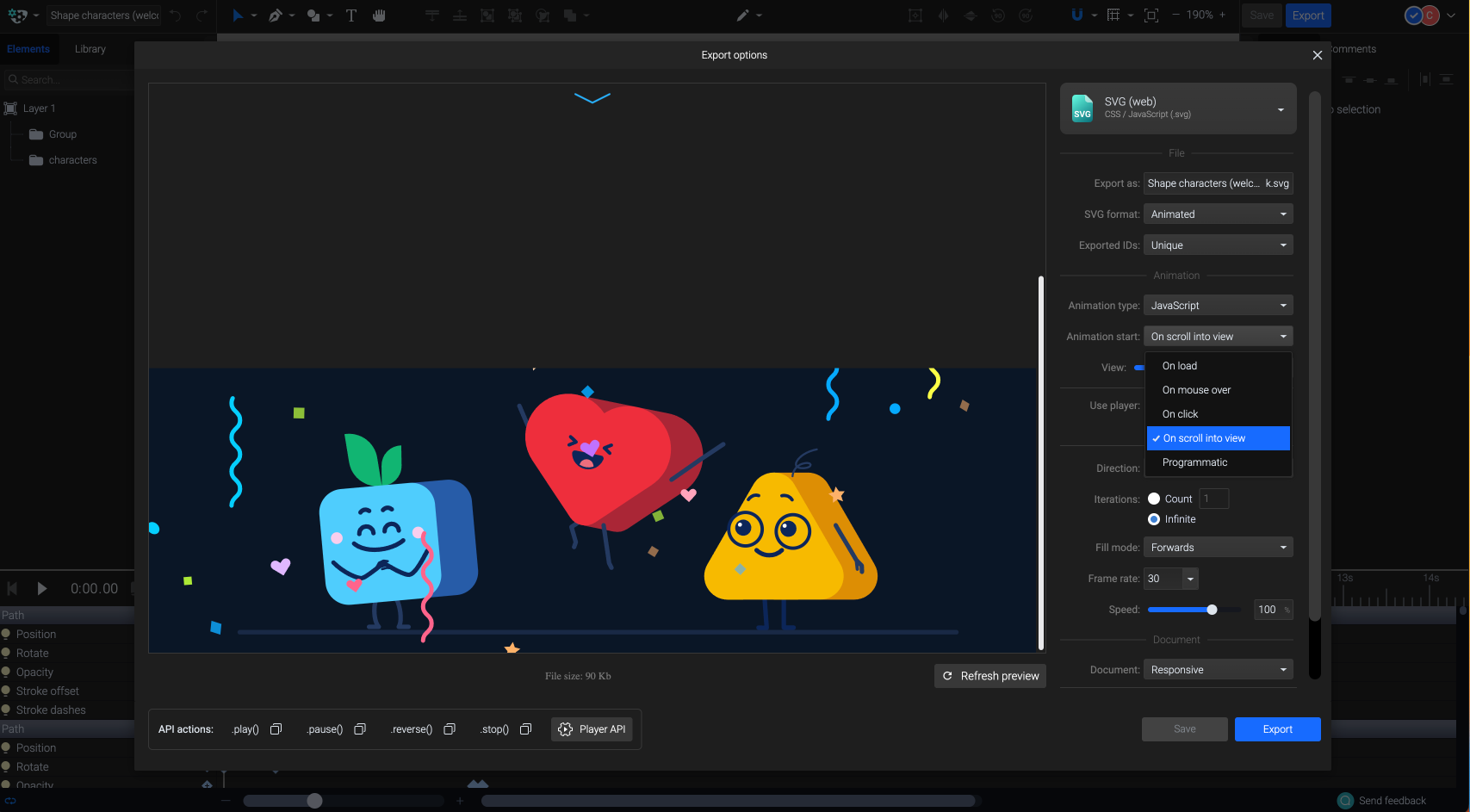Switch to the Library tab

click(x=90, y=49)
